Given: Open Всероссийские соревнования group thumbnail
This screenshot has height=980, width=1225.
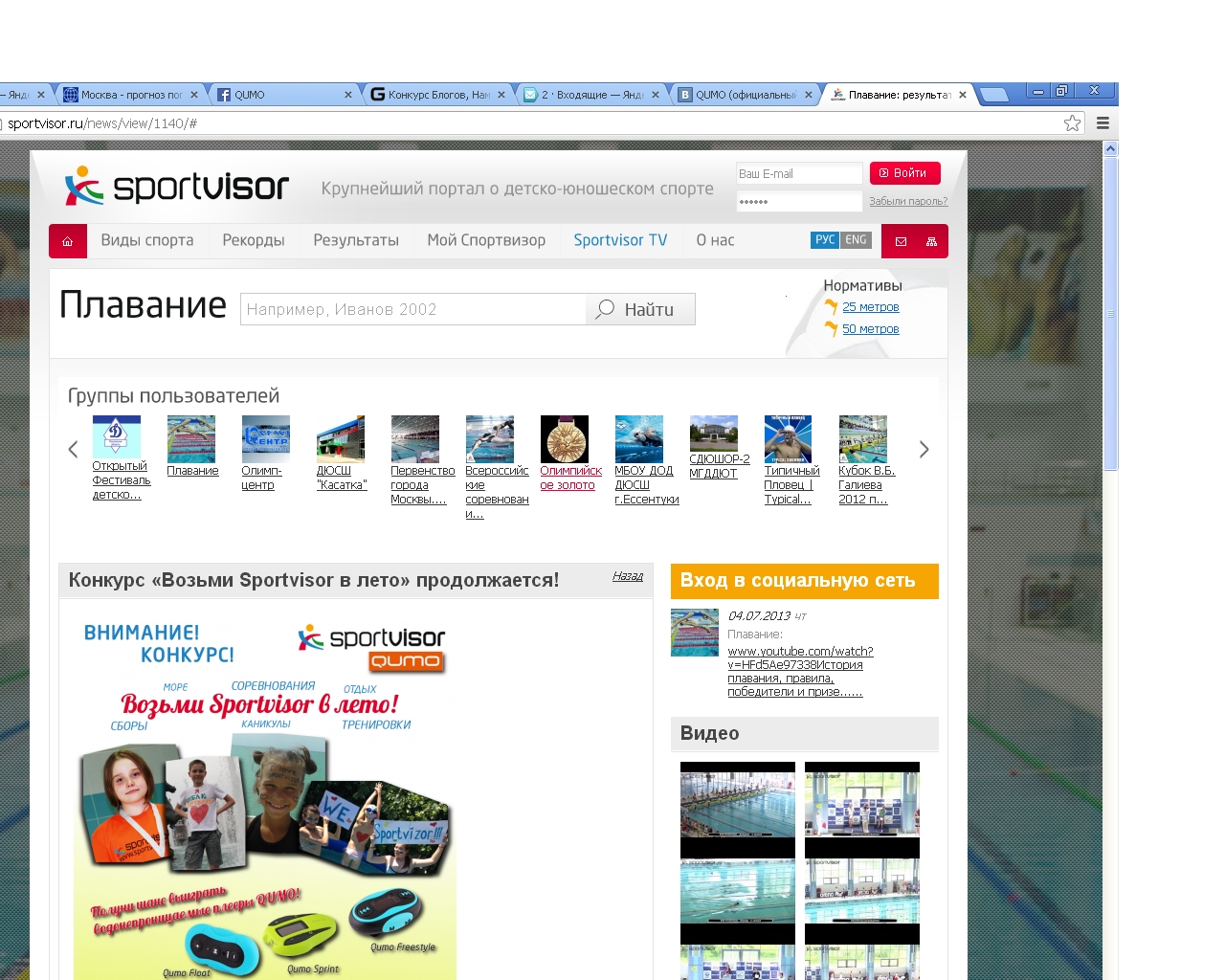Looking at the screenshot, I should pyautogui.click(x=490, y=439).
